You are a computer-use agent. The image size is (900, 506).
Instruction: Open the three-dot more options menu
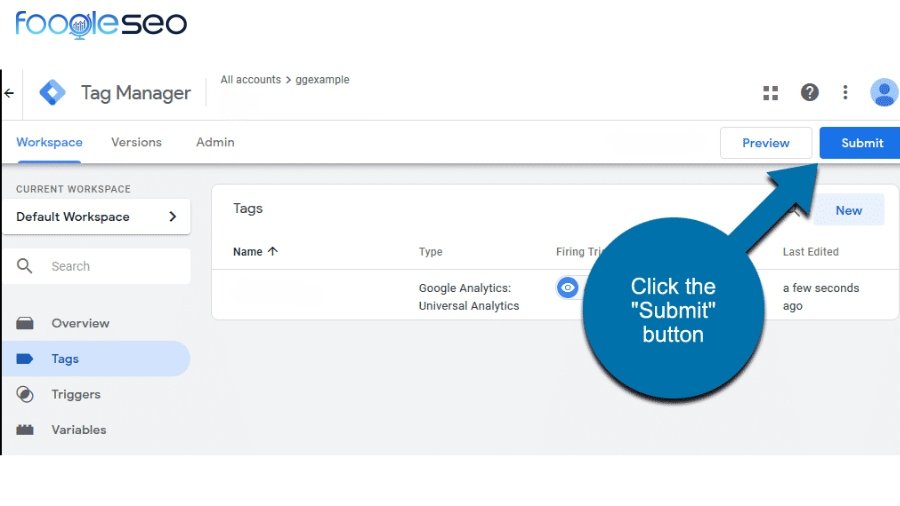click(845, 92)
